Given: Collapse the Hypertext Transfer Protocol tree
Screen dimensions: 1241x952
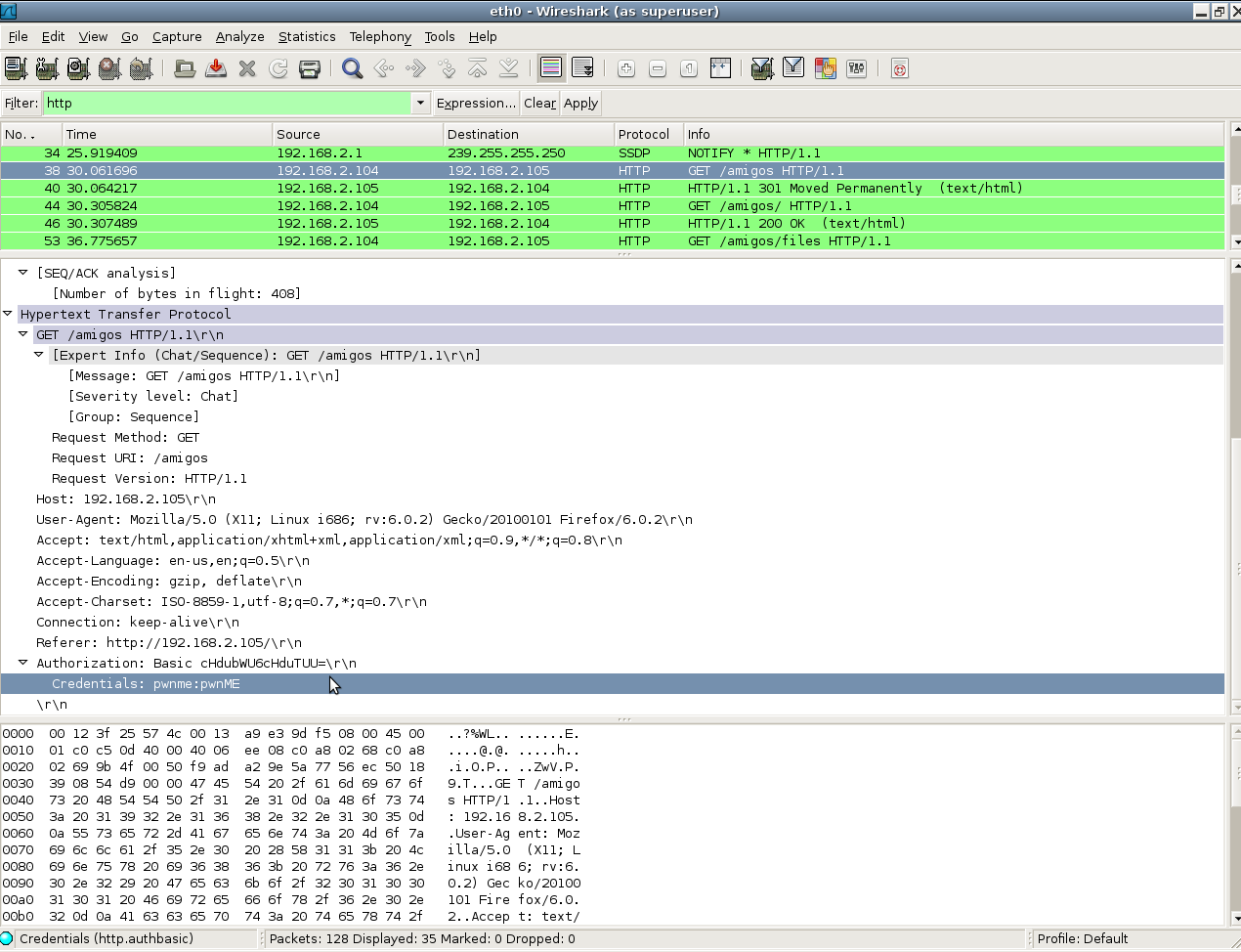Looking at the screenshot, I should [8, 313].
